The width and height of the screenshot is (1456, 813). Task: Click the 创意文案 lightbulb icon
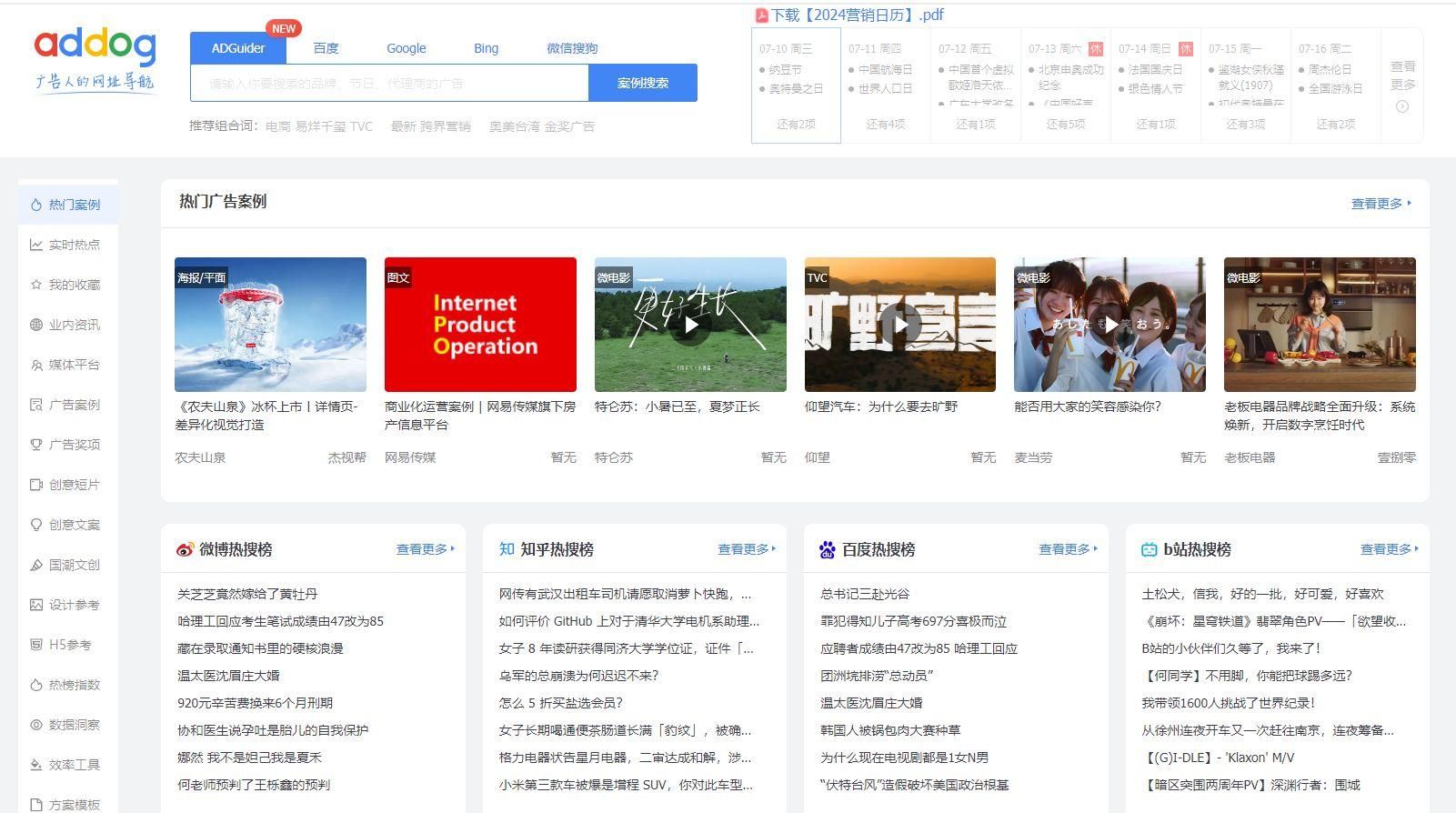click(36, 525)
